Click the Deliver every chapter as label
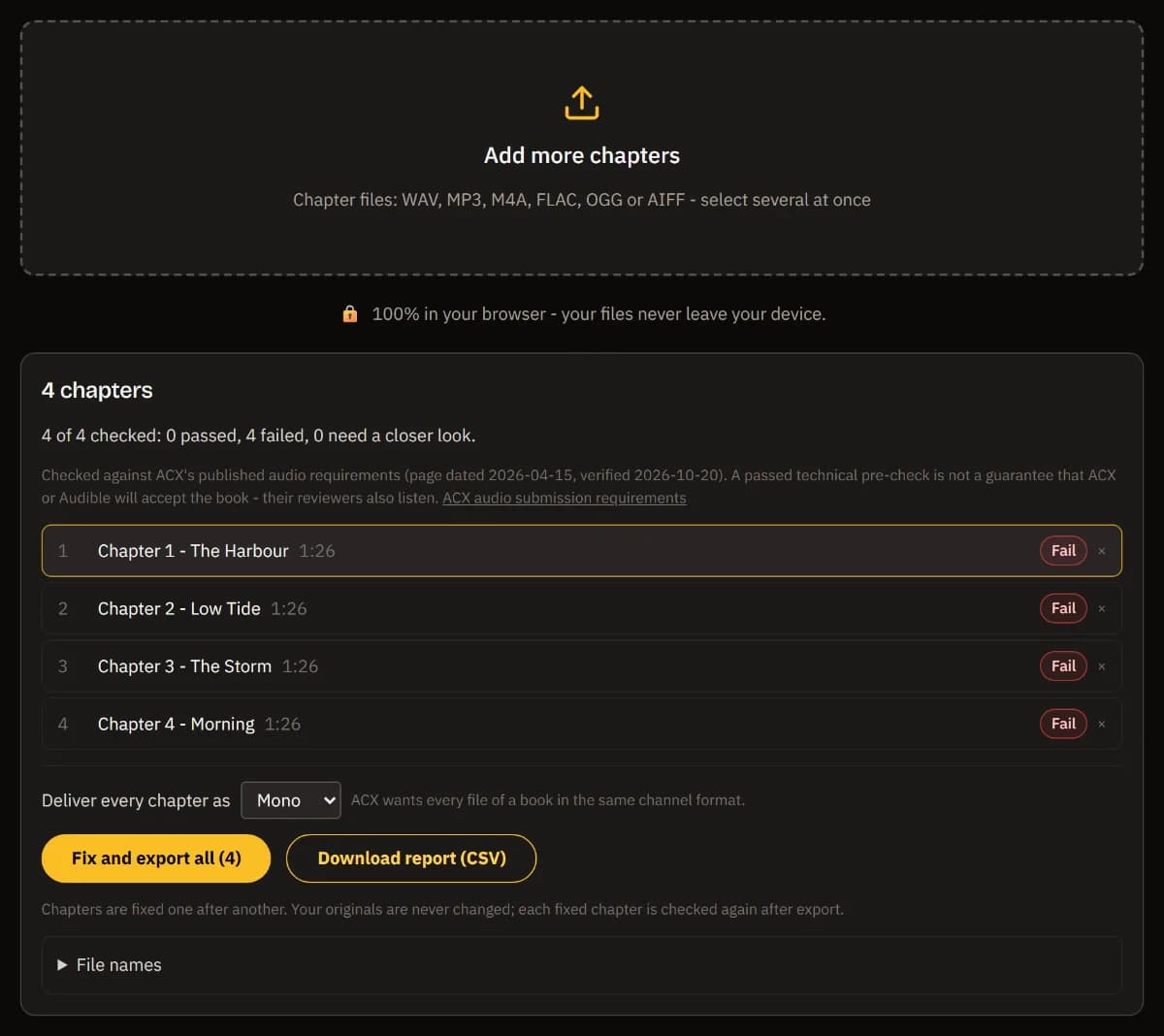 click(x=136, y=800)
